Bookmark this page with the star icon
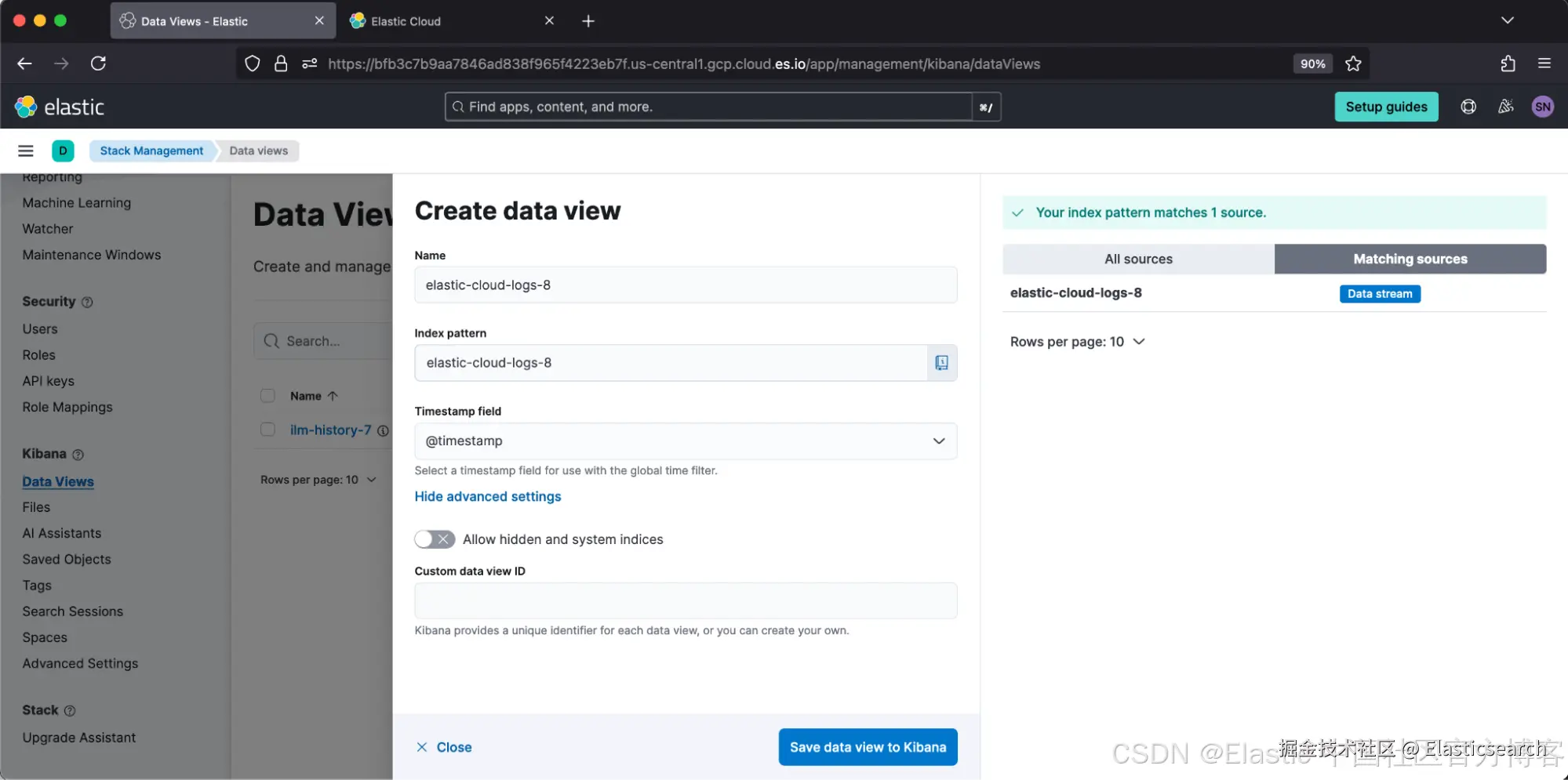Image resolution: width=1568 pixels, height=780 pixels. 1353,63
